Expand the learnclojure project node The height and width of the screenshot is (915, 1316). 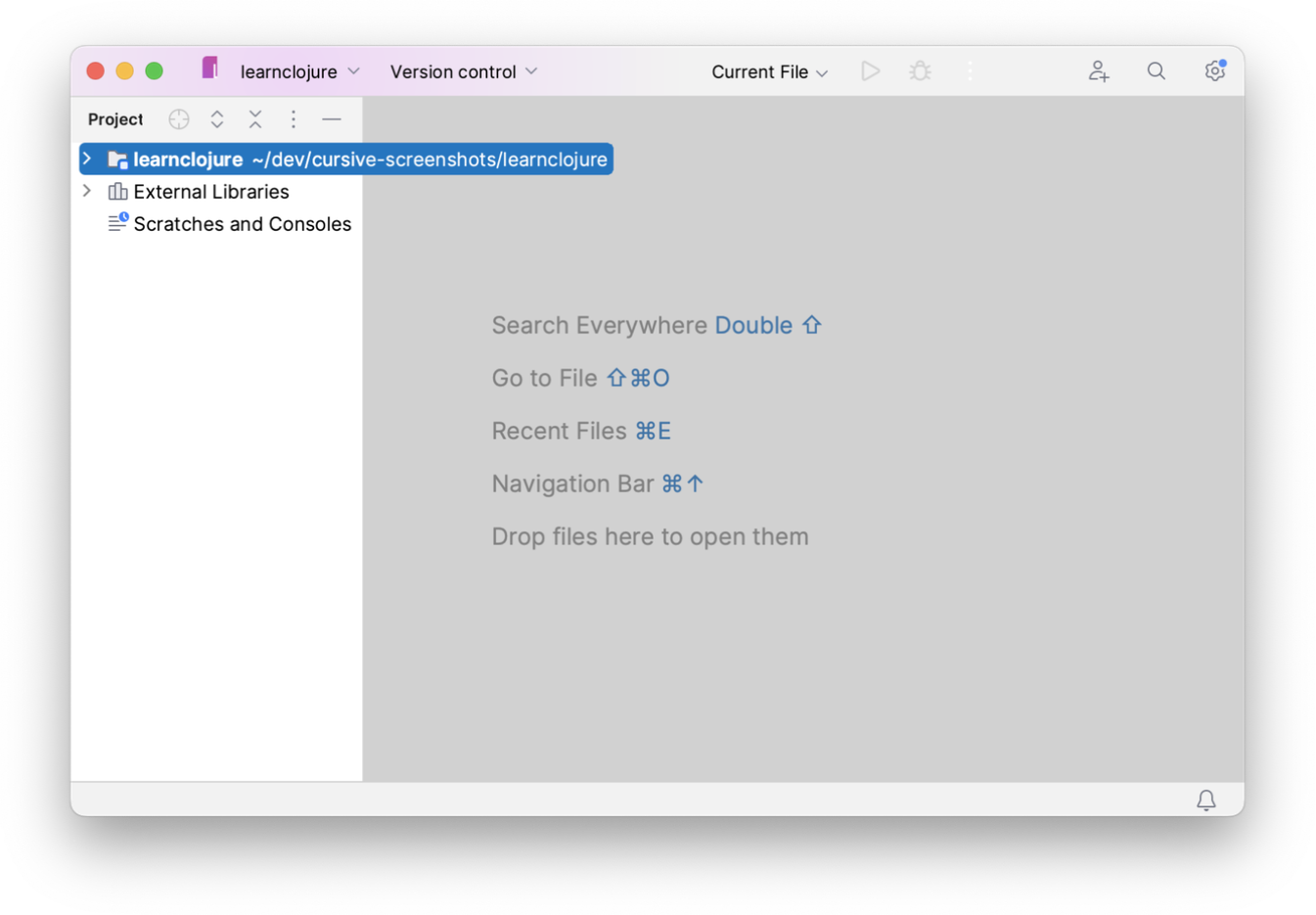(x=87, y=159)
